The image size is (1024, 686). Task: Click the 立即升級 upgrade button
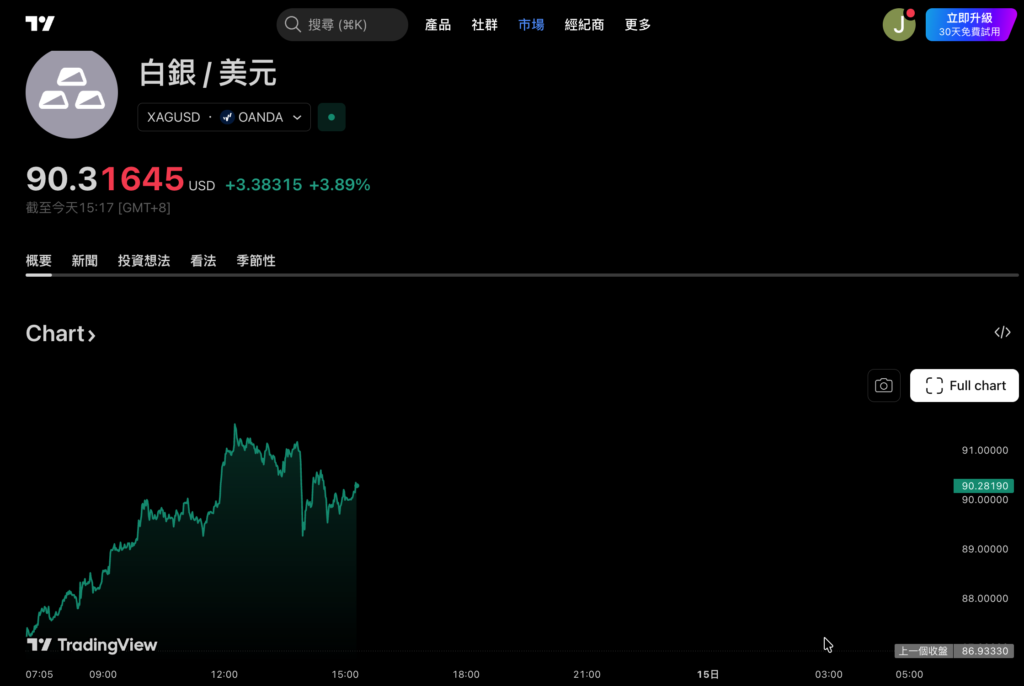click(x=969, y=24)
